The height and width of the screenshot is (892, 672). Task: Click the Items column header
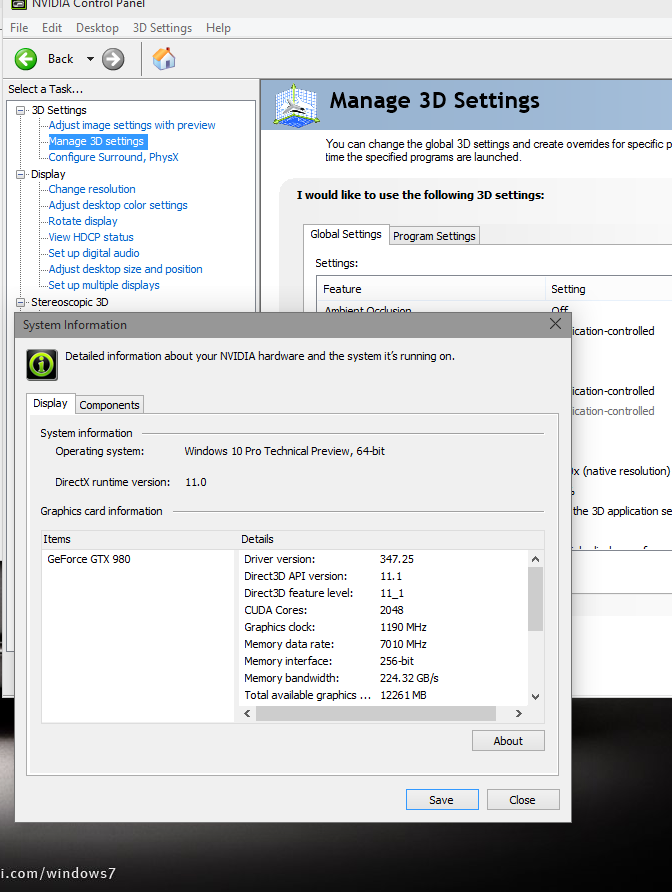[140, 539]
